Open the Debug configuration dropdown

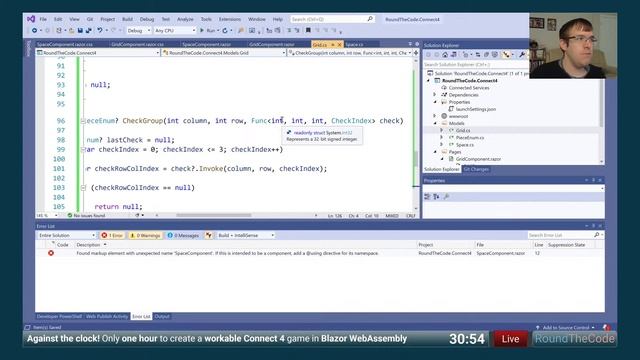click(138, 31)
